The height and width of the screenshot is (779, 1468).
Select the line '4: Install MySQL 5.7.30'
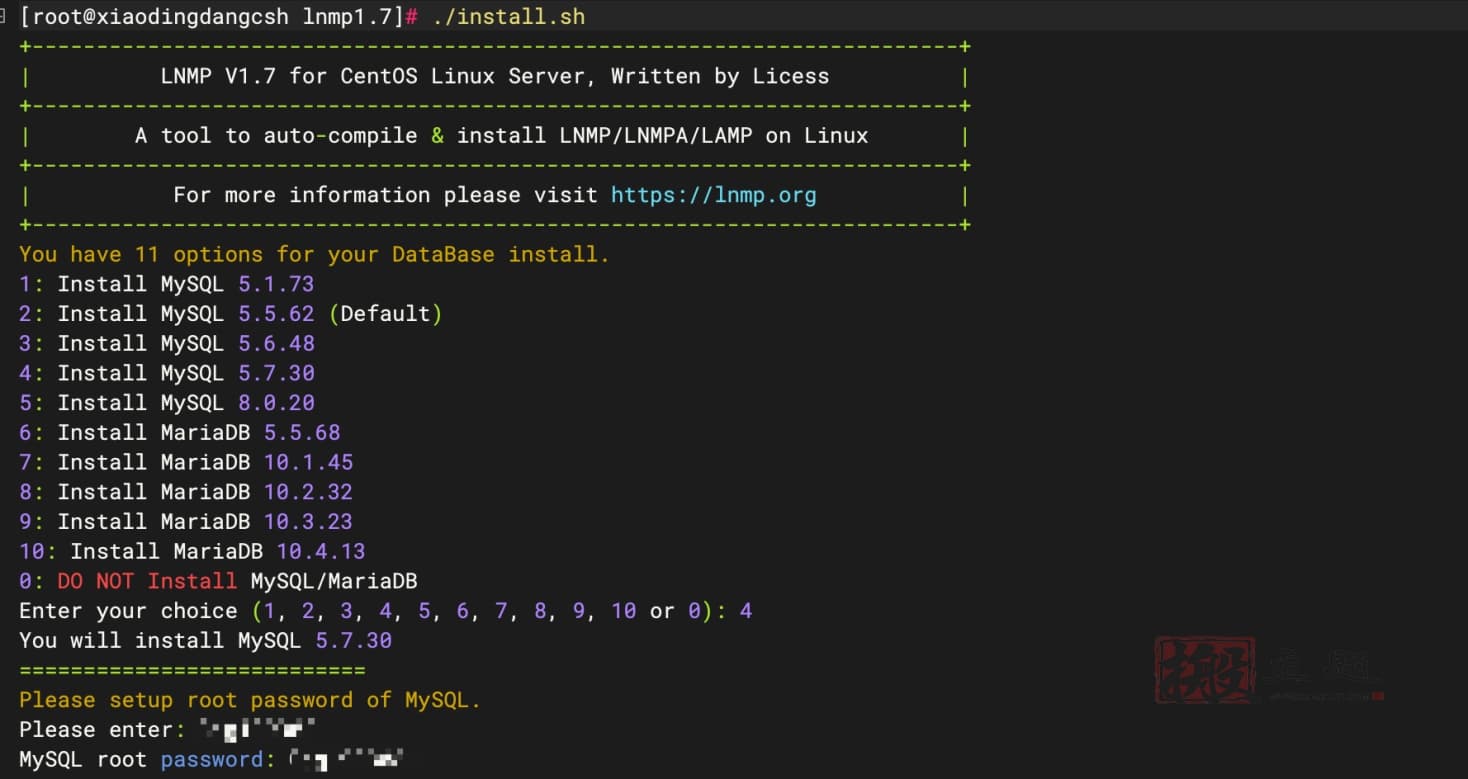167,373
